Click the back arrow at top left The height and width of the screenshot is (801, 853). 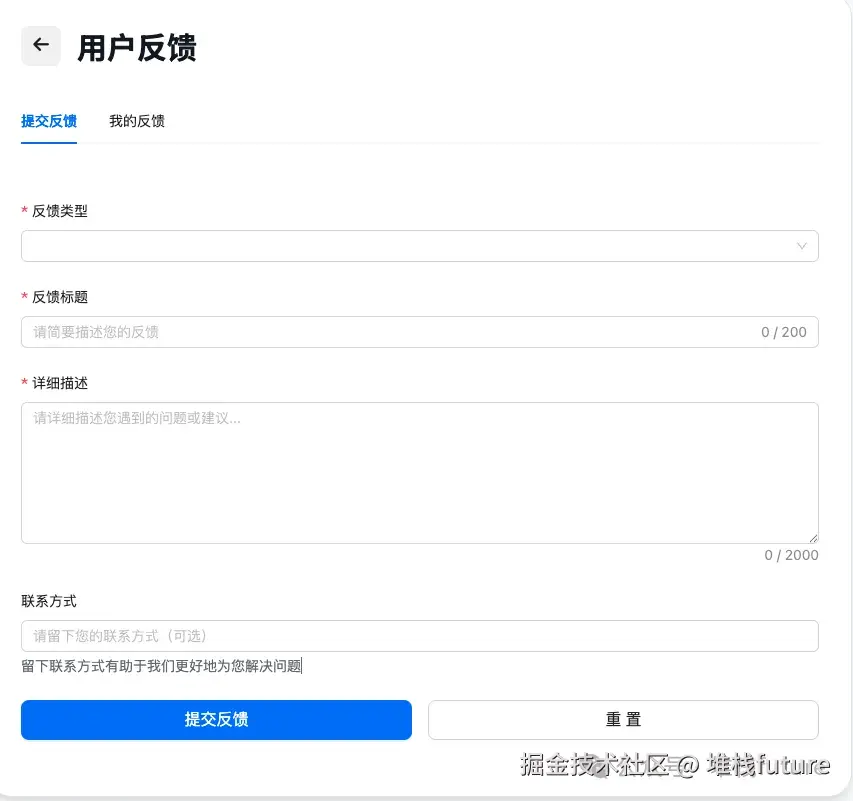(x=40, y=45)
